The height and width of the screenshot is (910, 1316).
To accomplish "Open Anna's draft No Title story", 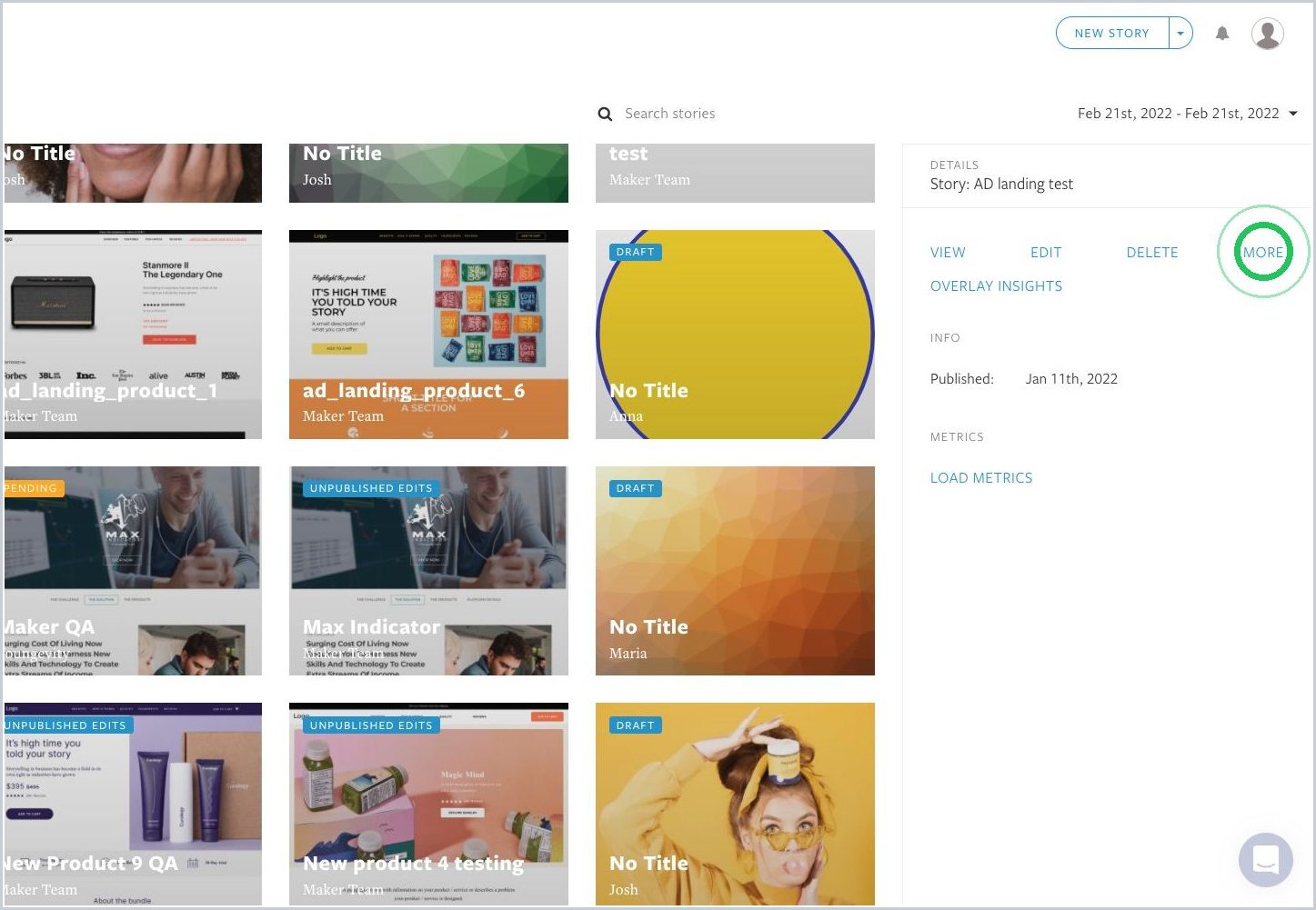I will tap(735, 335).
